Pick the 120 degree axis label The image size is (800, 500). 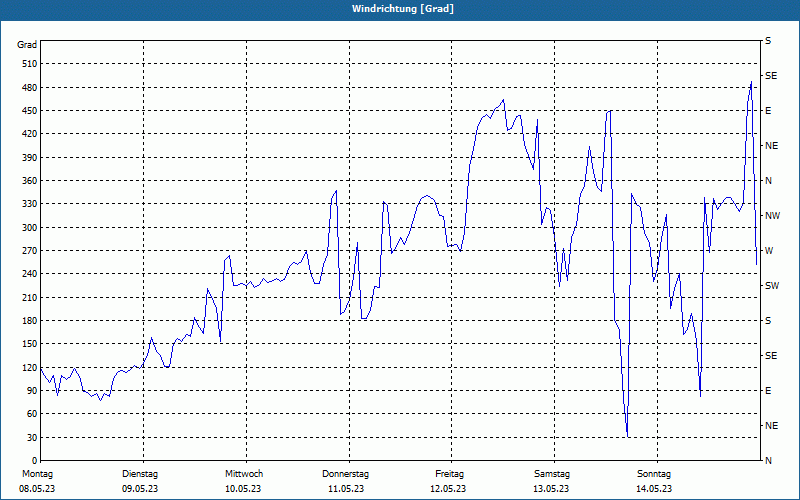30,367
